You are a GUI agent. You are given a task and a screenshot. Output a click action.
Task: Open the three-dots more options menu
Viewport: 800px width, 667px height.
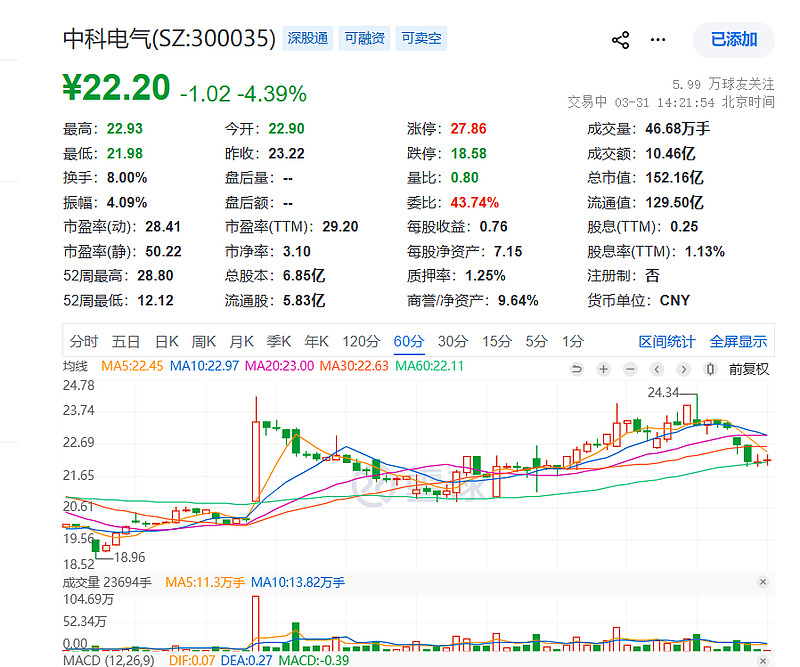(x=658, y=40)
